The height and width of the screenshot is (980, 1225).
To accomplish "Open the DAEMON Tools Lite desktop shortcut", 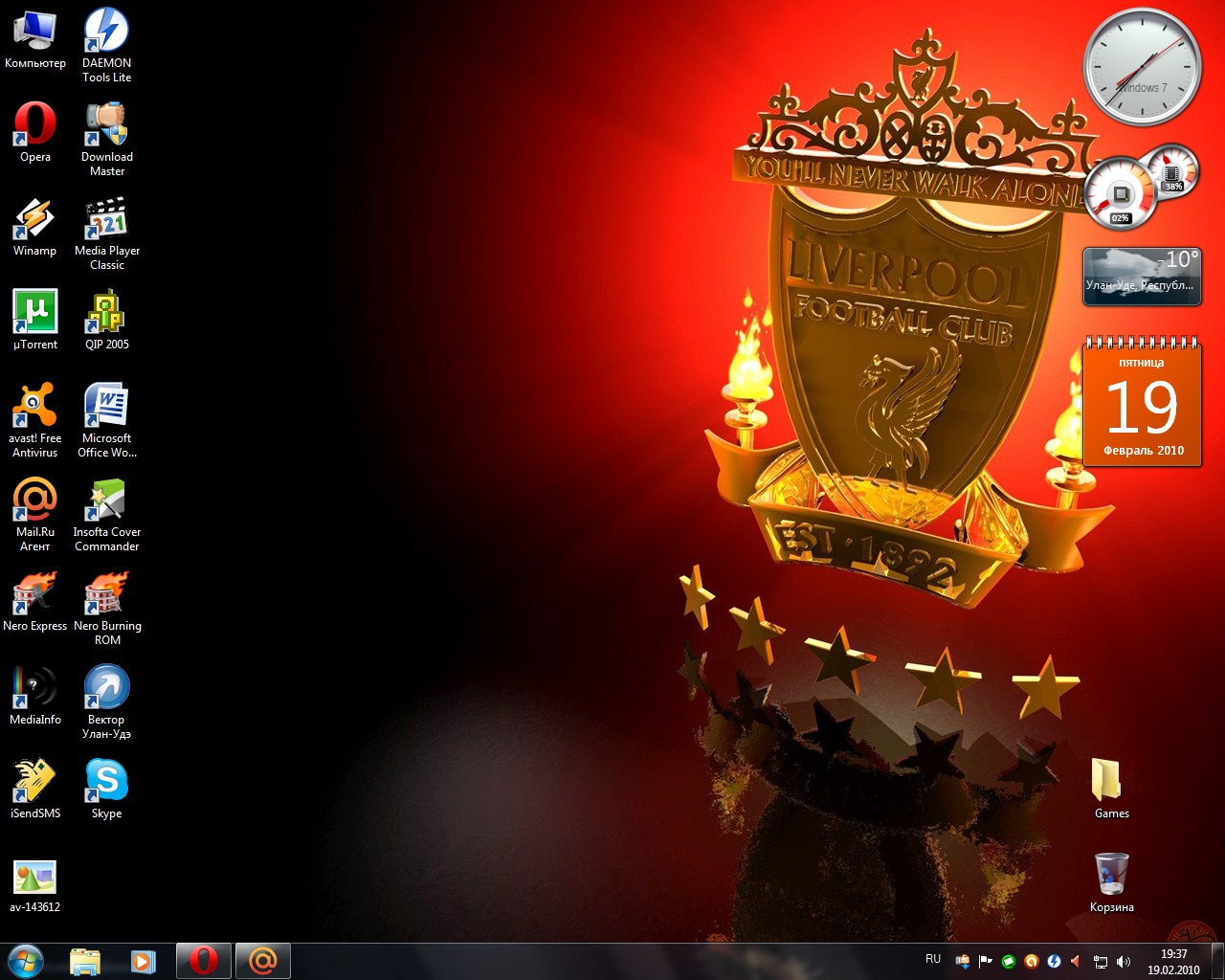I will [106, 33].
